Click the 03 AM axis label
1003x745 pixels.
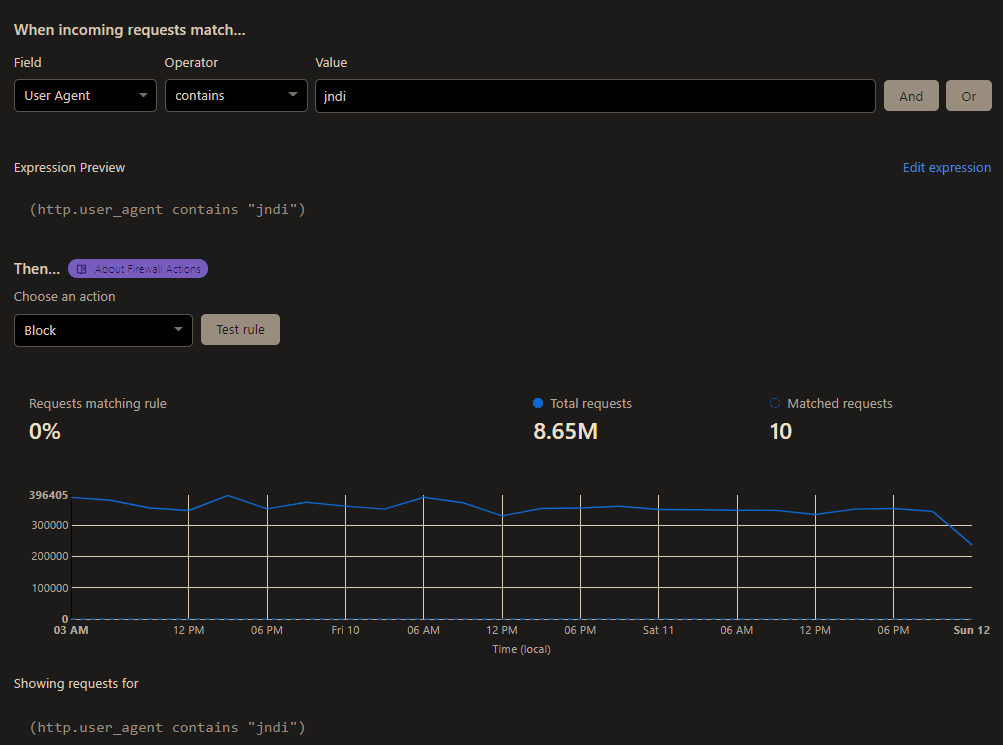[71, 631]
